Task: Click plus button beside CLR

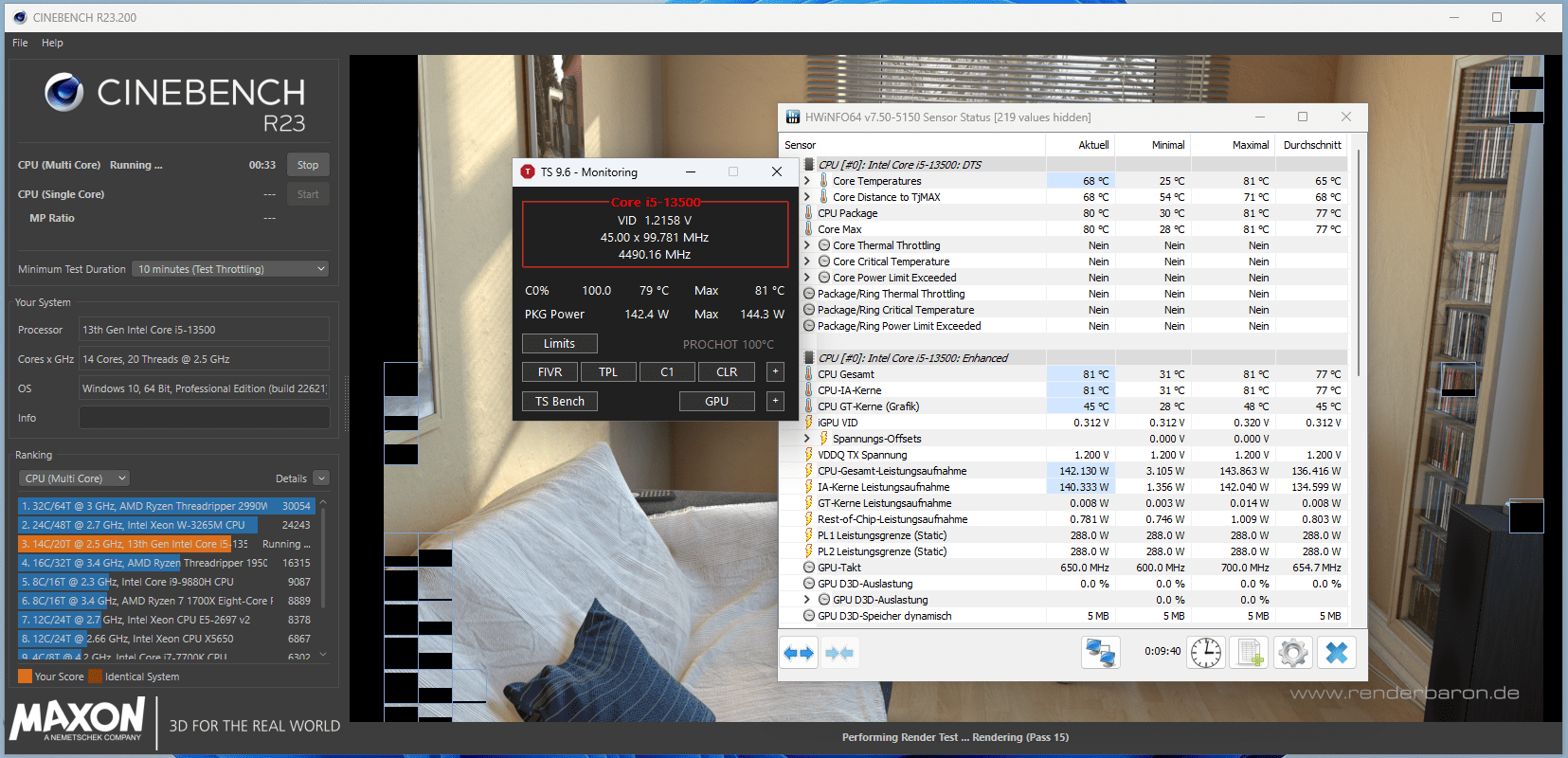Action: pos(776,371)
